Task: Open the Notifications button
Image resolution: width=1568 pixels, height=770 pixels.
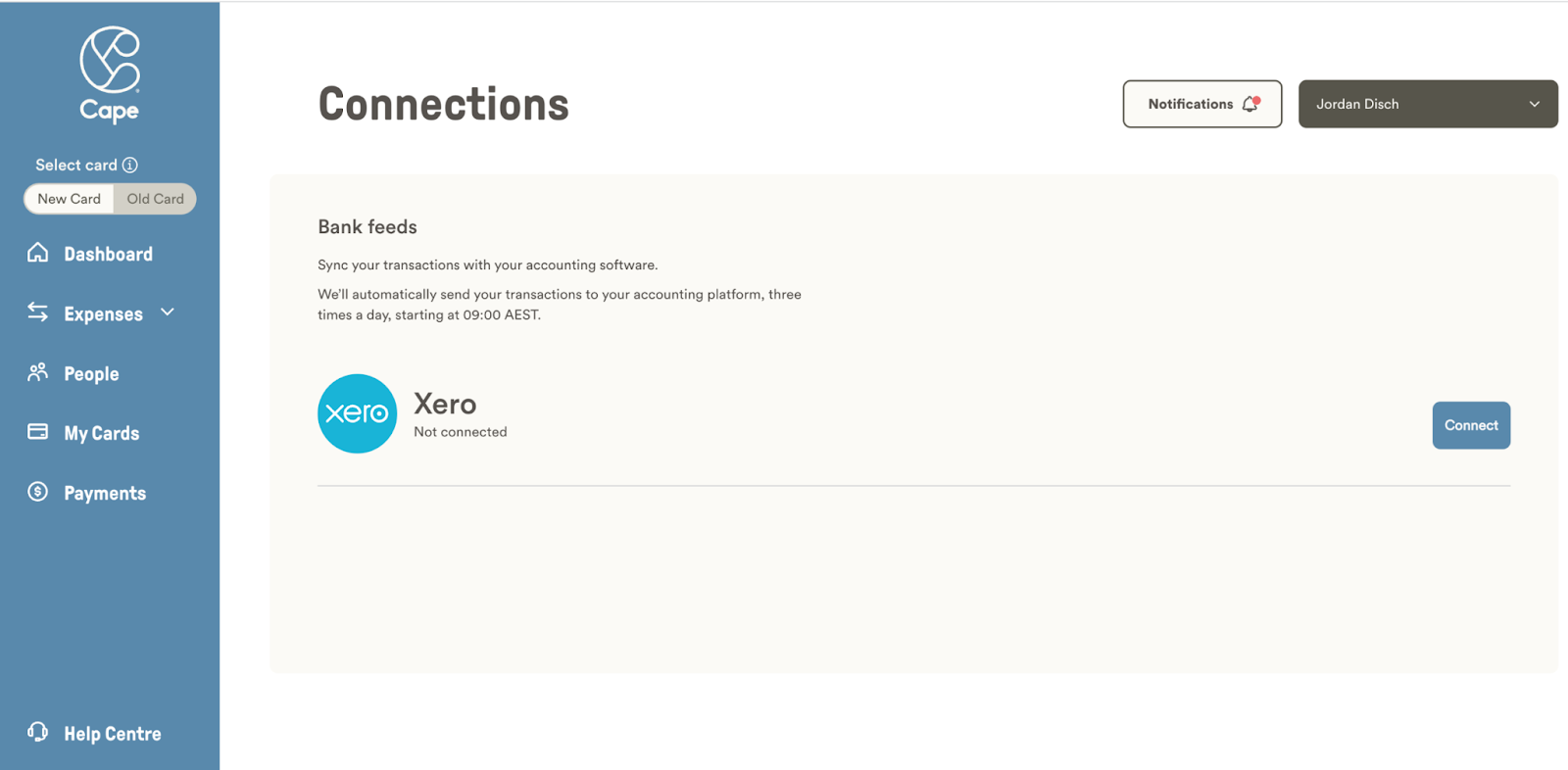Action: point(1202,104)
